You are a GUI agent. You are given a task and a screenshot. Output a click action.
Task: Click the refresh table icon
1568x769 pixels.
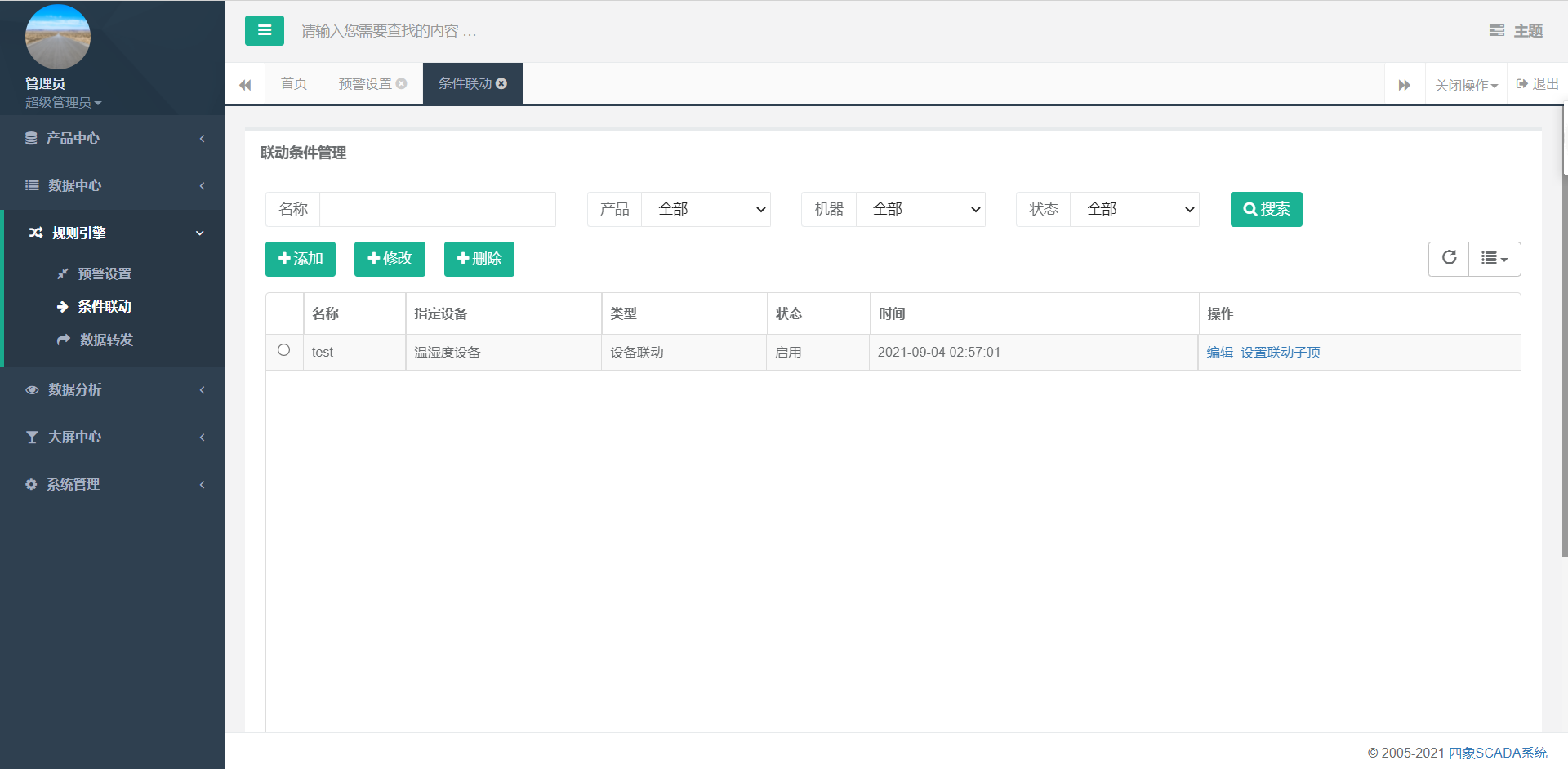pyautogui.click(x=1449, y=258)
